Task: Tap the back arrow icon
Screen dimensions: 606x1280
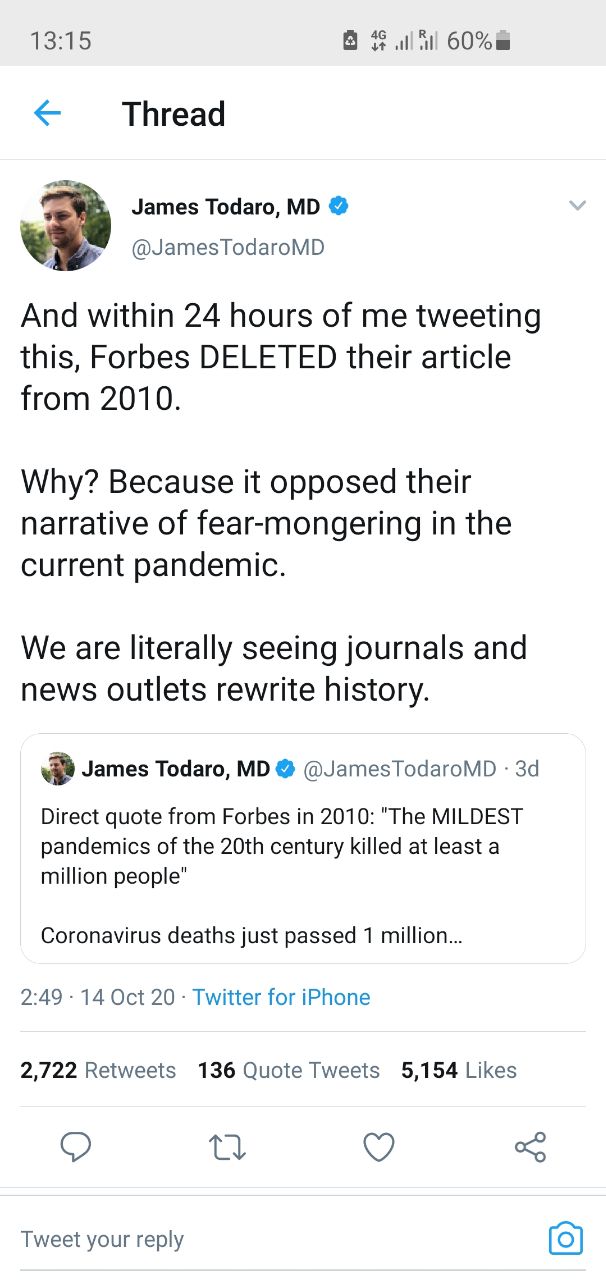Action: pos(48,114)
